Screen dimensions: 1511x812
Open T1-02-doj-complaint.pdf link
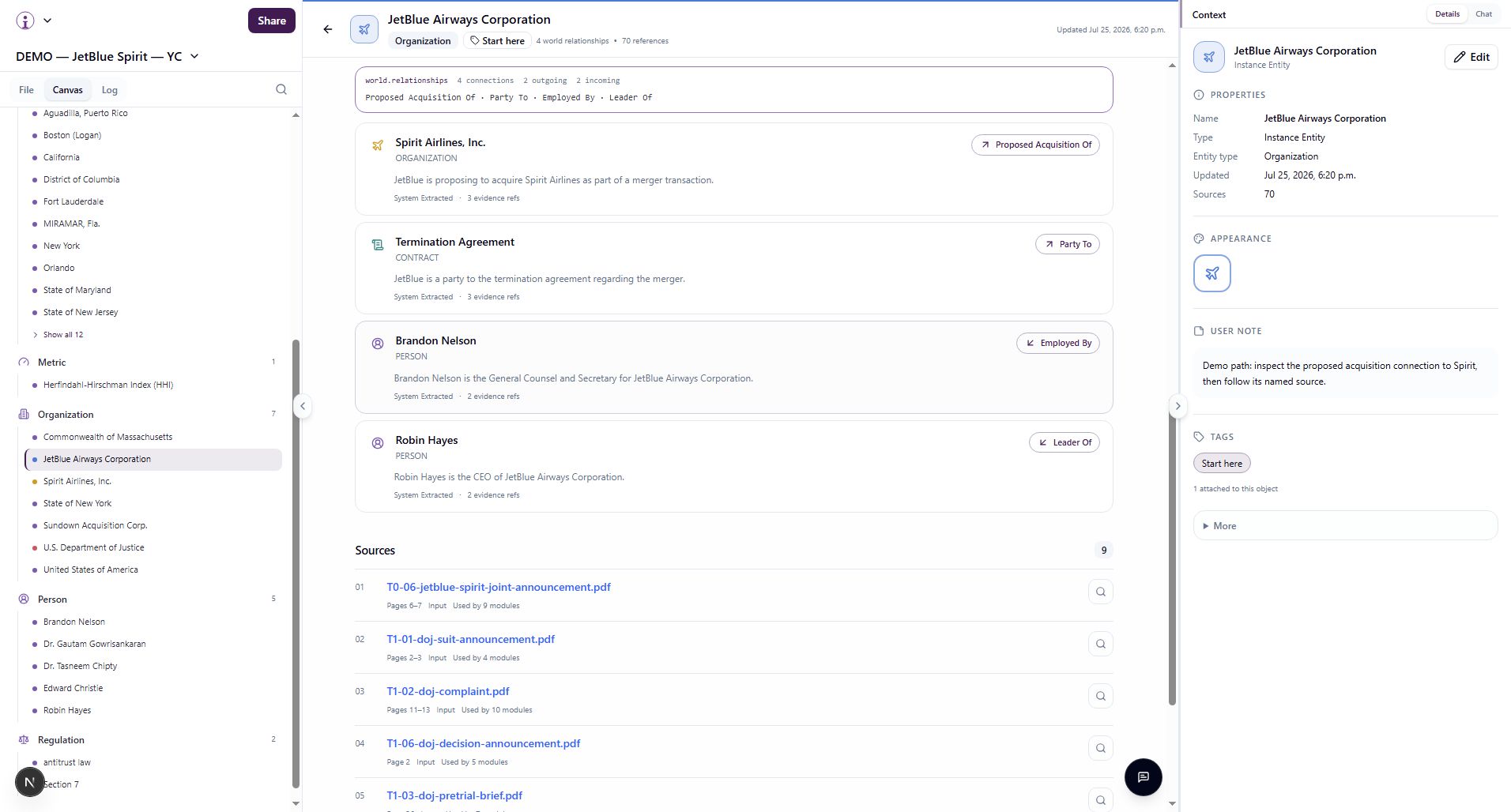click(x=448, y=692)
